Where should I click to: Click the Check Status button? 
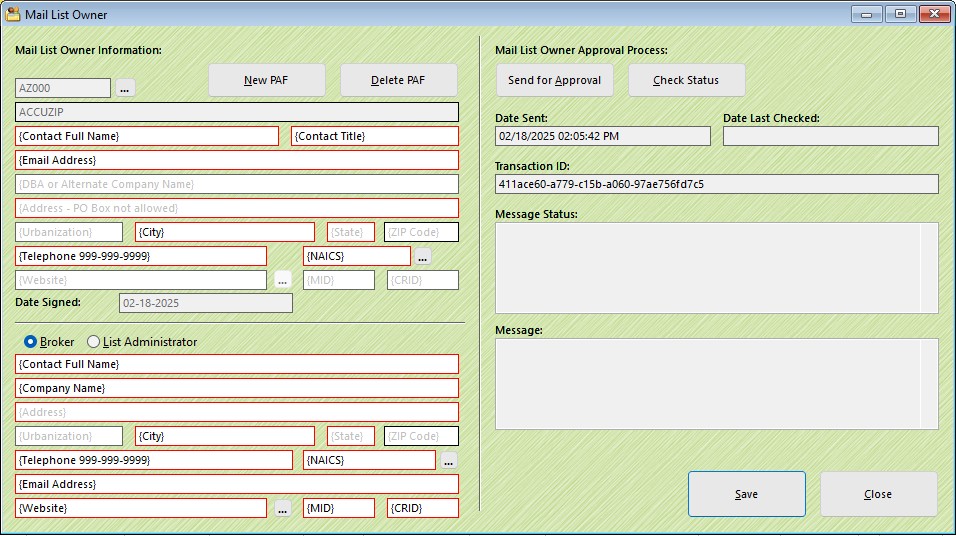point(687,80)
